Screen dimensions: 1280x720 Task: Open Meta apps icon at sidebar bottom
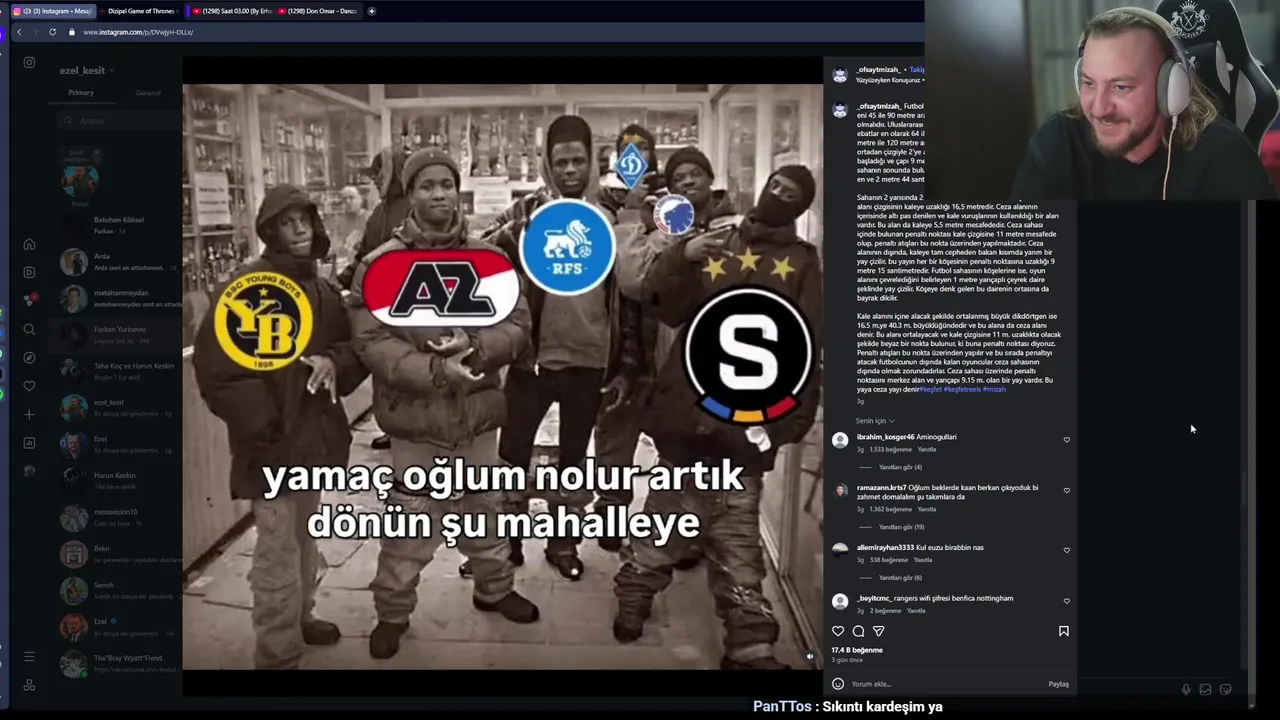(29, 685)
